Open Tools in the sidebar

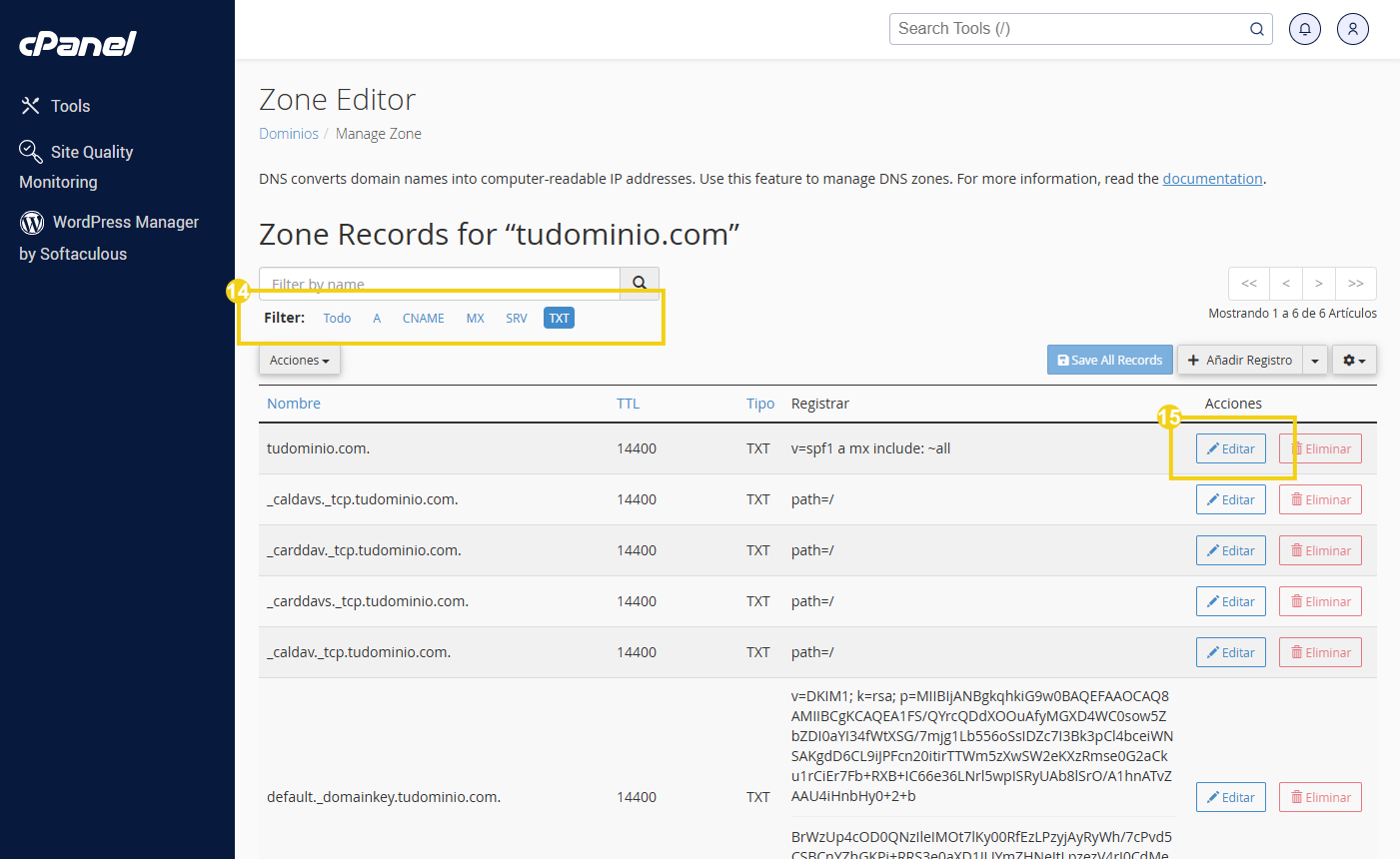click(70, 106)
